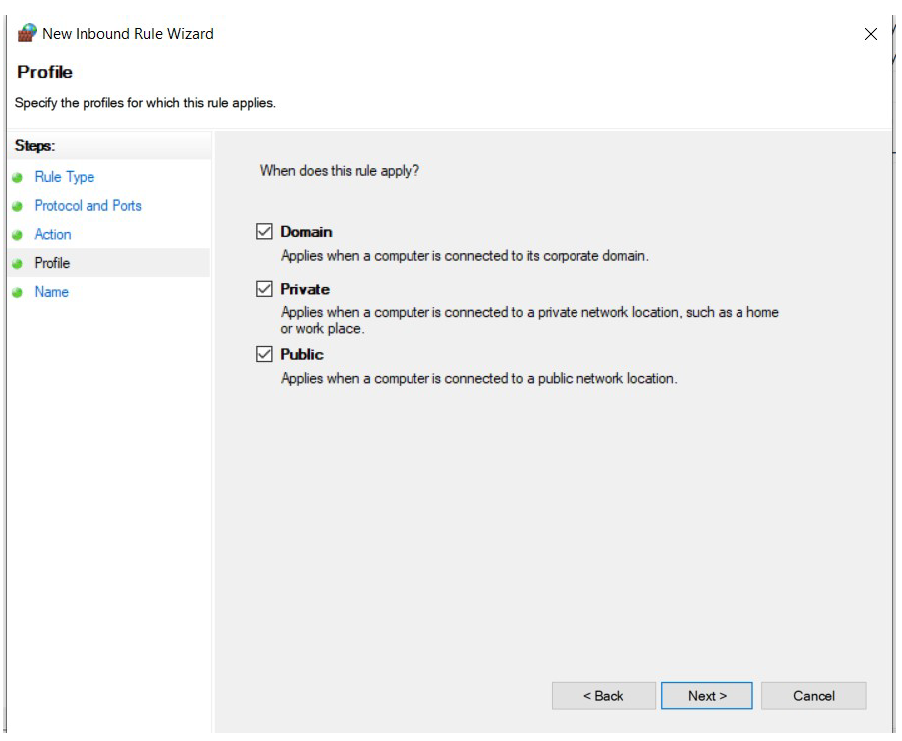Click the Domain label text
902x741 pixels.
point(306,232)
